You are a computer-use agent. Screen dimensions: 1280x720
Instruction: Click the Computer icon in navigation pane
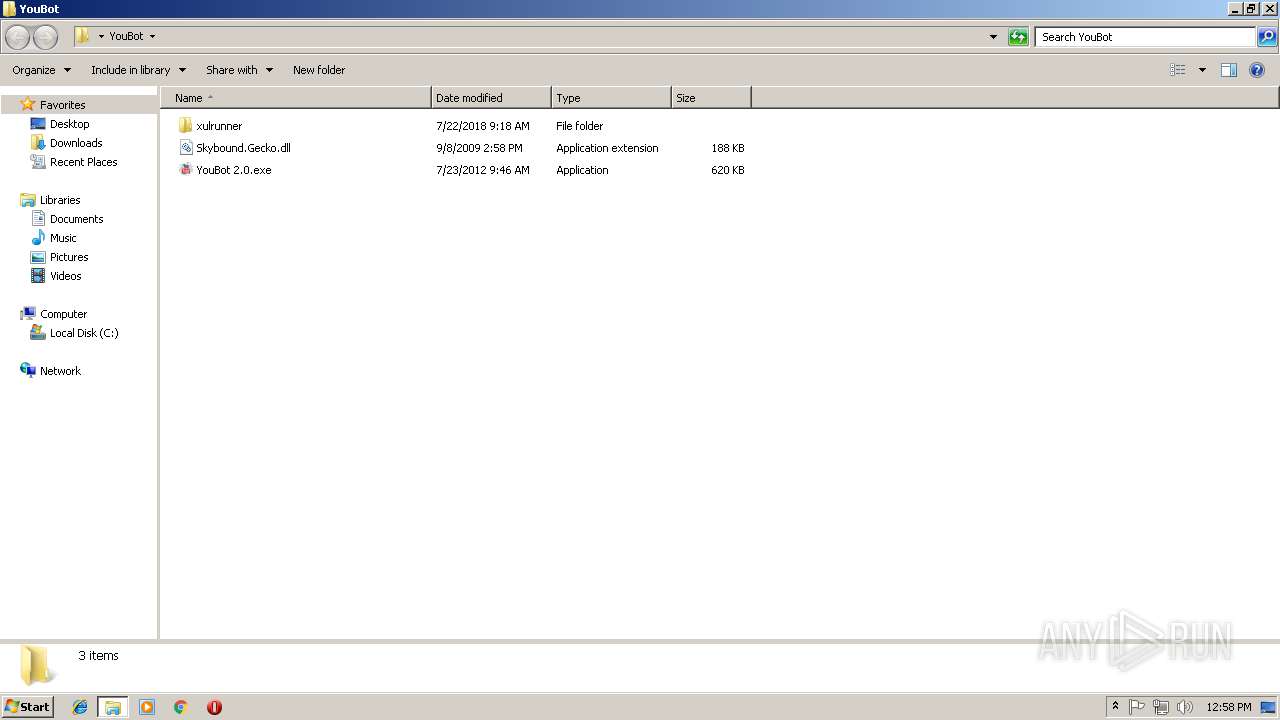[x=28, y=314]
